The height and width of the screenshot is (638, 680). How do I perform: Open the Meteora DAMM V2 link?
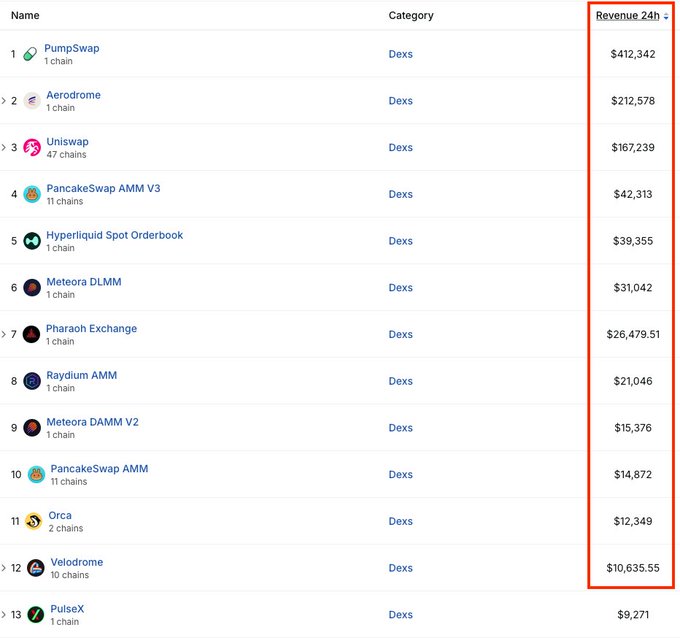(92, 422)
